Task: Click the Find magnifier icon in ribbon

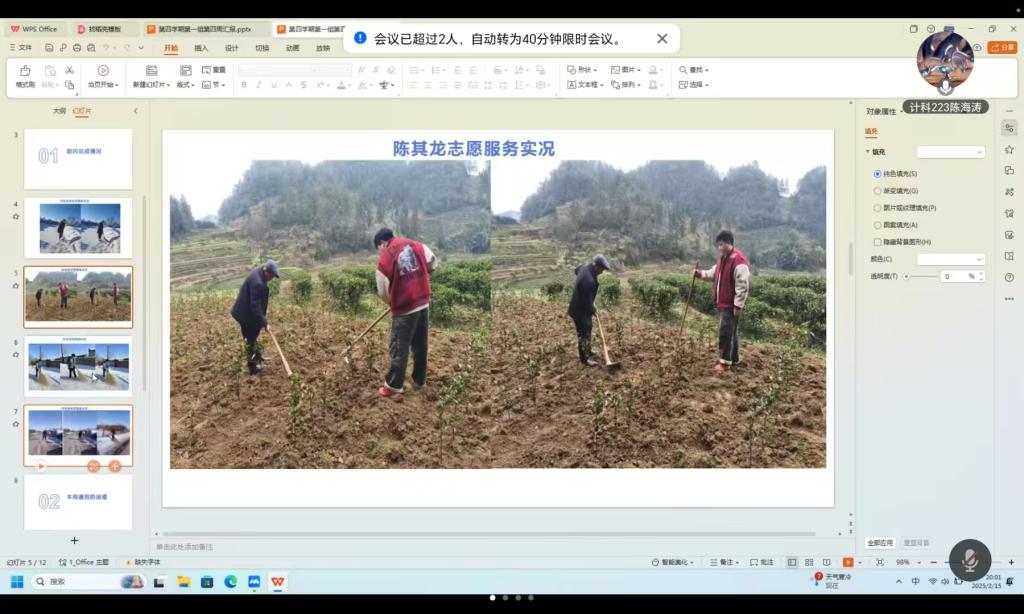Action: point(684,70)
